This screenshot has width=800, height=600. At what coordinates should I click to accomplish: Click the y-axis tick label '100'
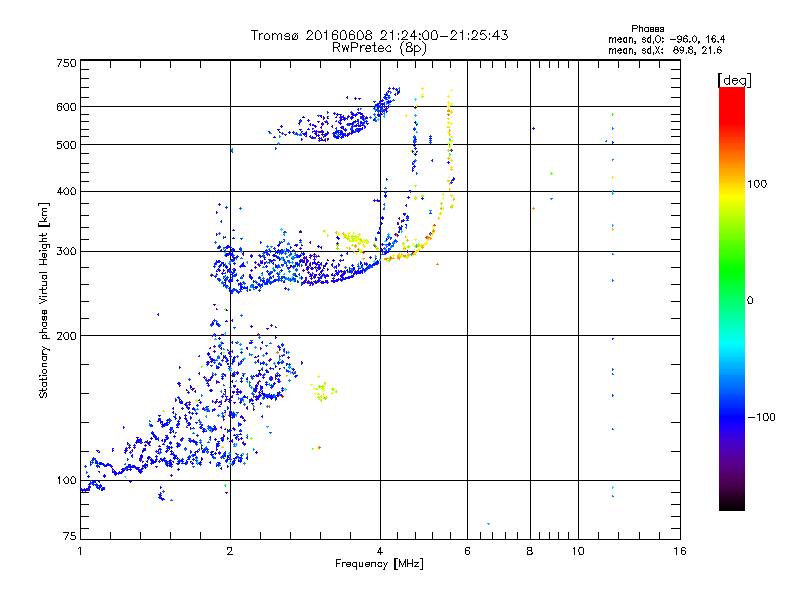[66, 481]
